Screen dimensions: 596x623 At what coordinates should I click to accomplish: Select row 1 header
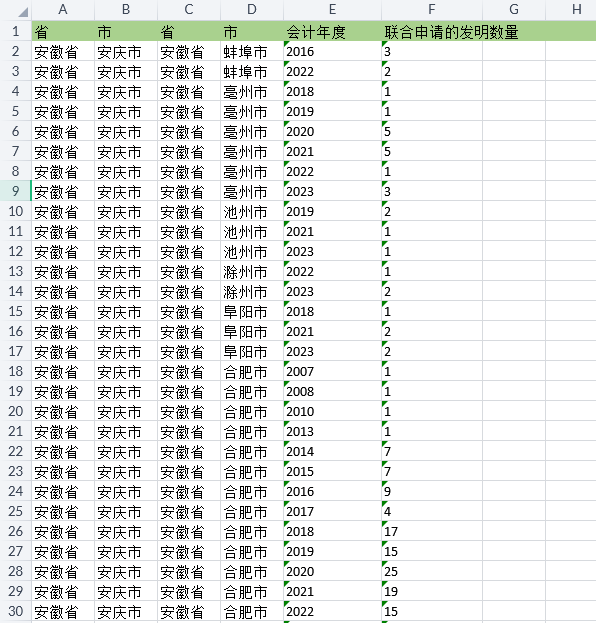pyautogui.click(x=15, y=31)
